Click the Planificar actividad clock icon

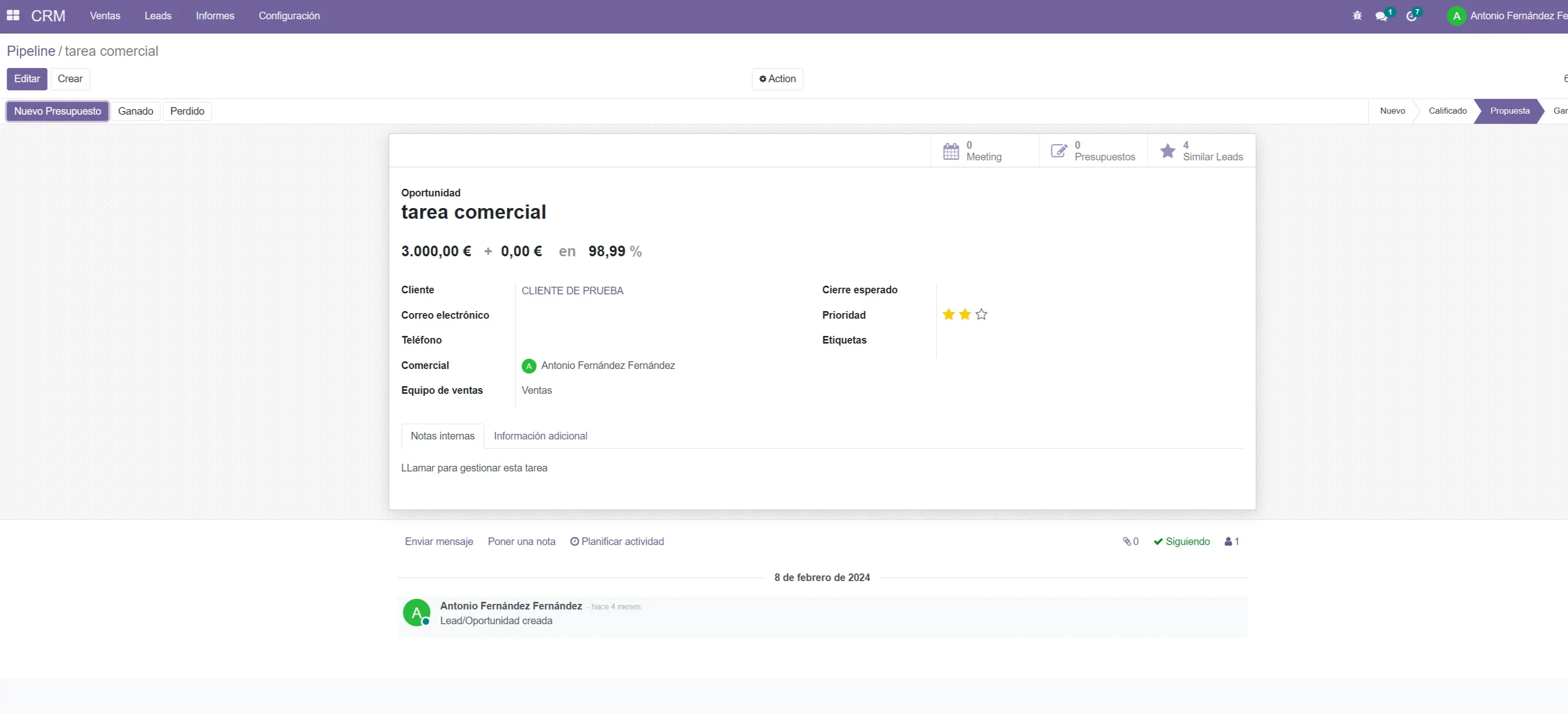click(573, 541)
